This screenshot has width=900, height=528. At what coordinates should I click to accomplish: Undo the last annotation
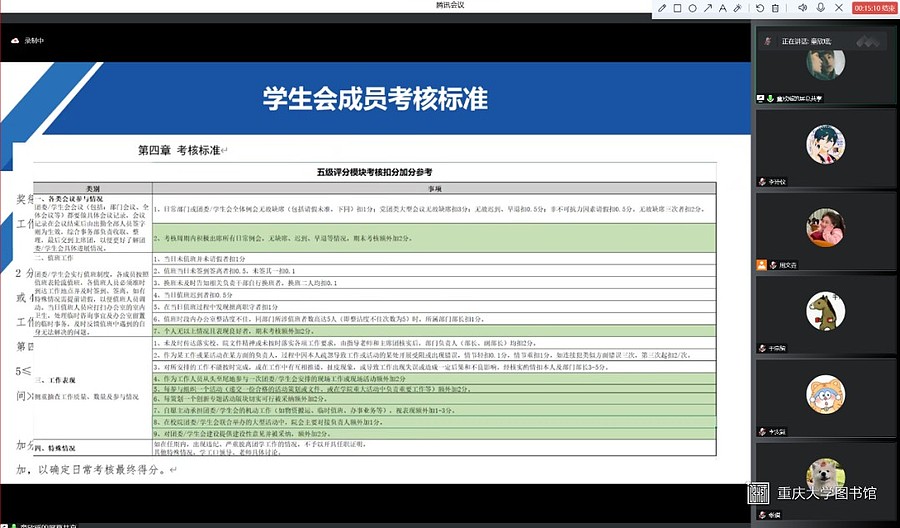pos(760,8)
